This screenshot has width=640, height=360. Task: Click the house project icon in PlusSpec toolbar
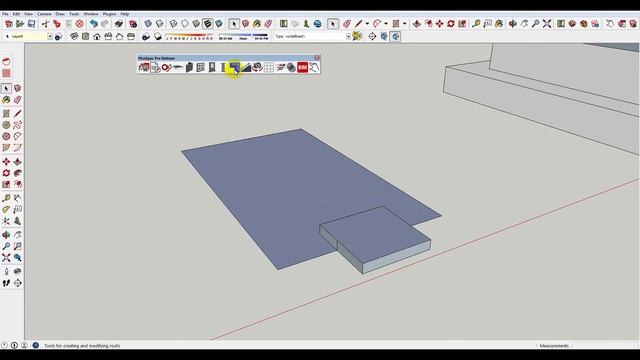coord(144,67)
